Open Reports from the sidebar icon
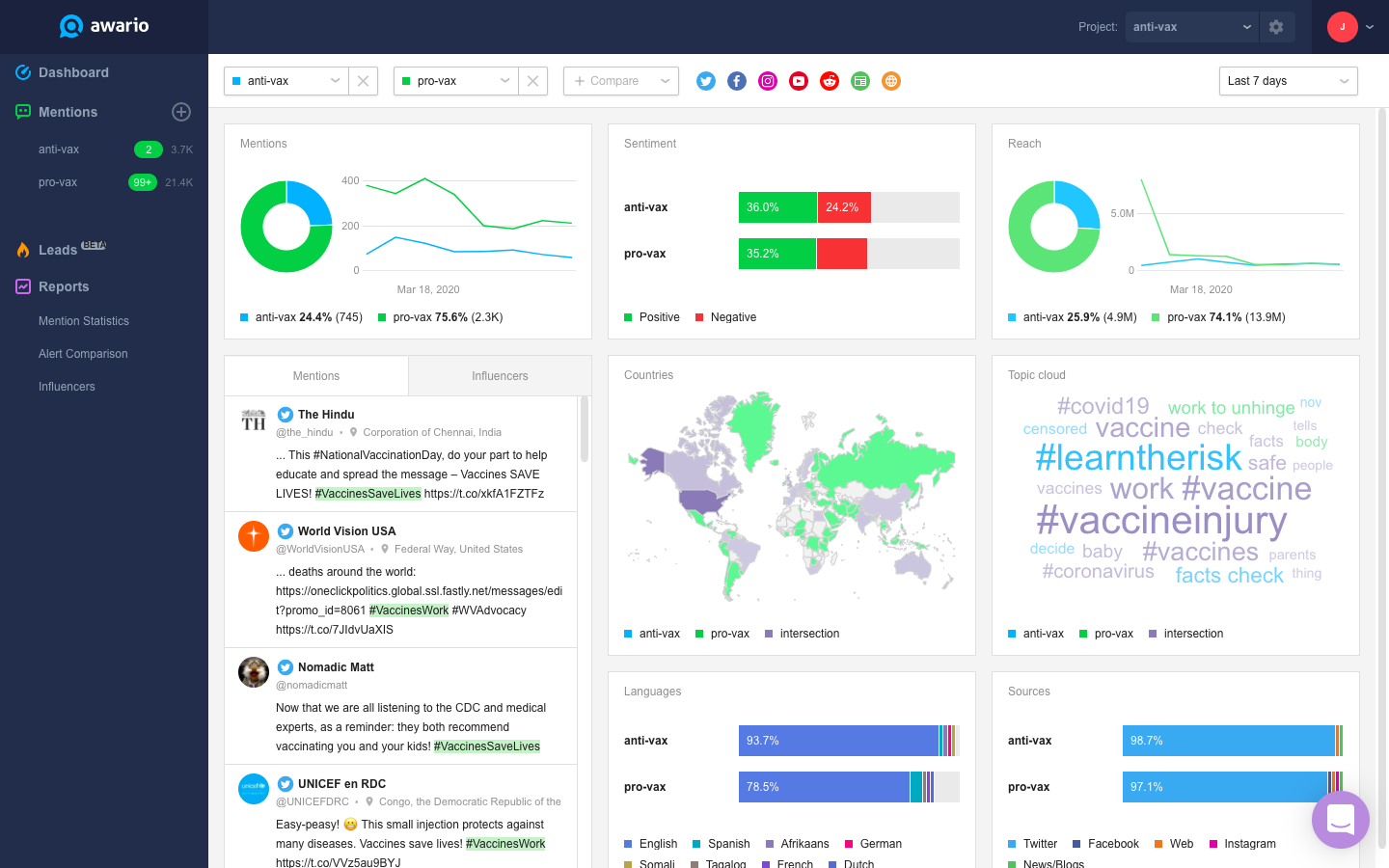Image resolution: width=1389 pixels, height=868 pixels. 22,286
